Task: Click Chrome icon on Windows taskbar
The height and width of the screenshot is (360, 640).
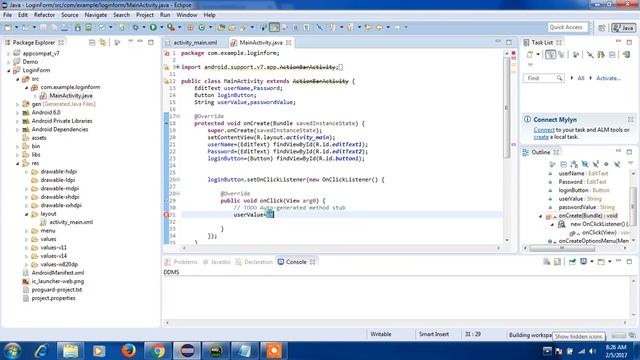Action: coord(158,351)
